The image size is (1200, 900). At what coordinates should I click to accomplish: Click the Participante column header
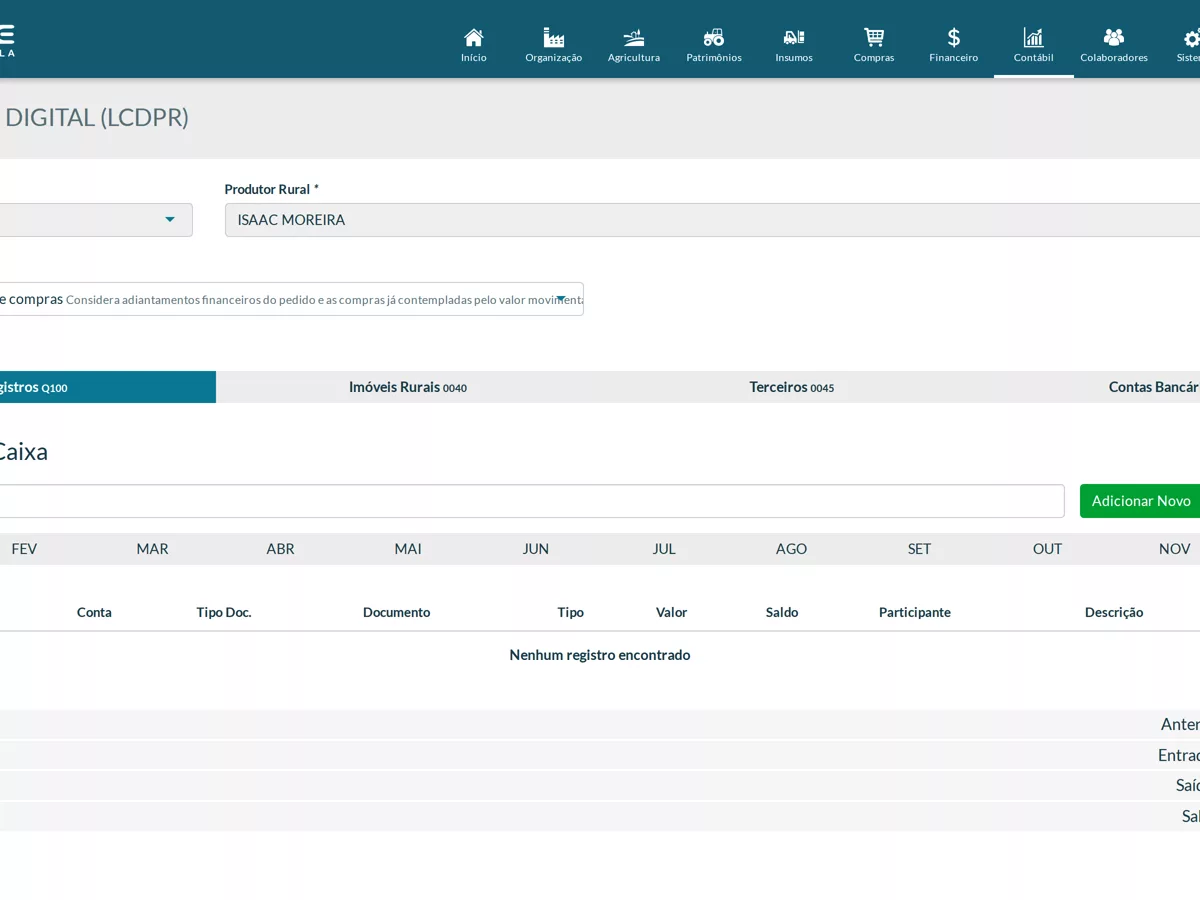(x=915, y=612)
